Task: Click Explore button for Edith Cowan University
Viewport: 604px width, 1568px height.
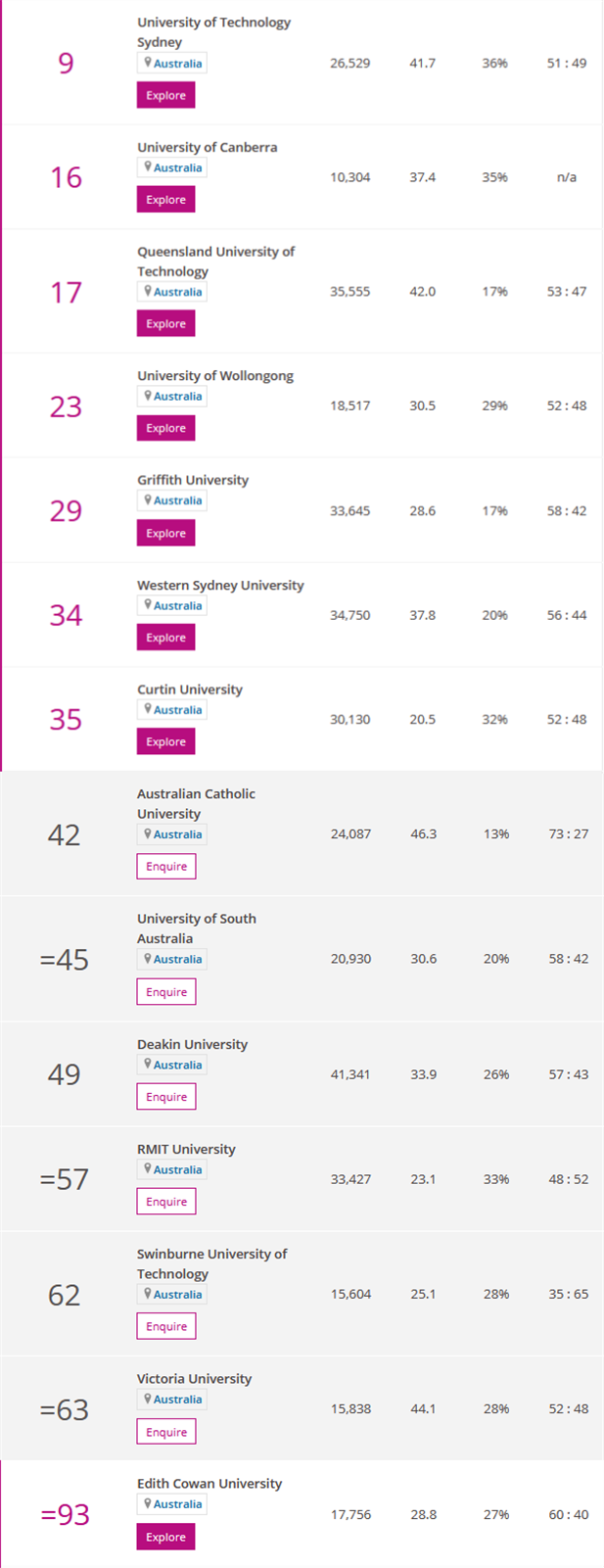Action: (165, 1537)
